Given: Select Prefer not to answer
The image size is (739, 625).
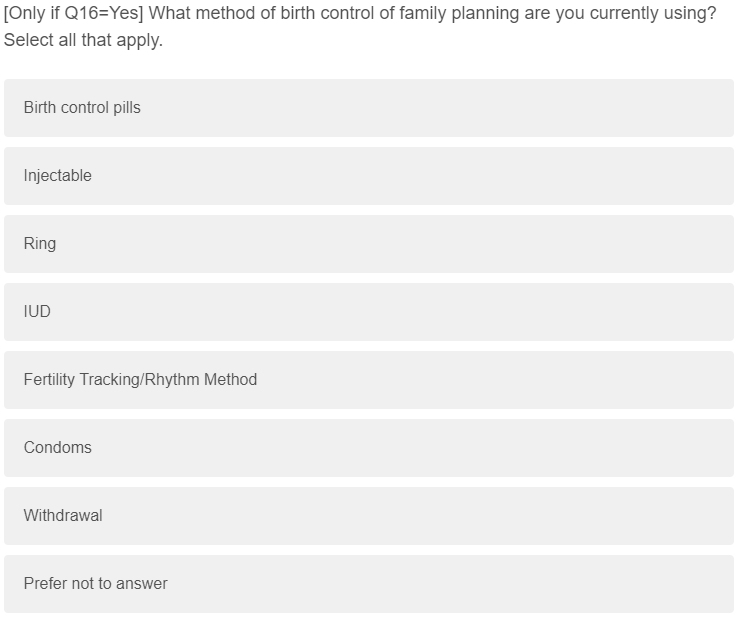Looking at the screenshot, I should (368, 584).
